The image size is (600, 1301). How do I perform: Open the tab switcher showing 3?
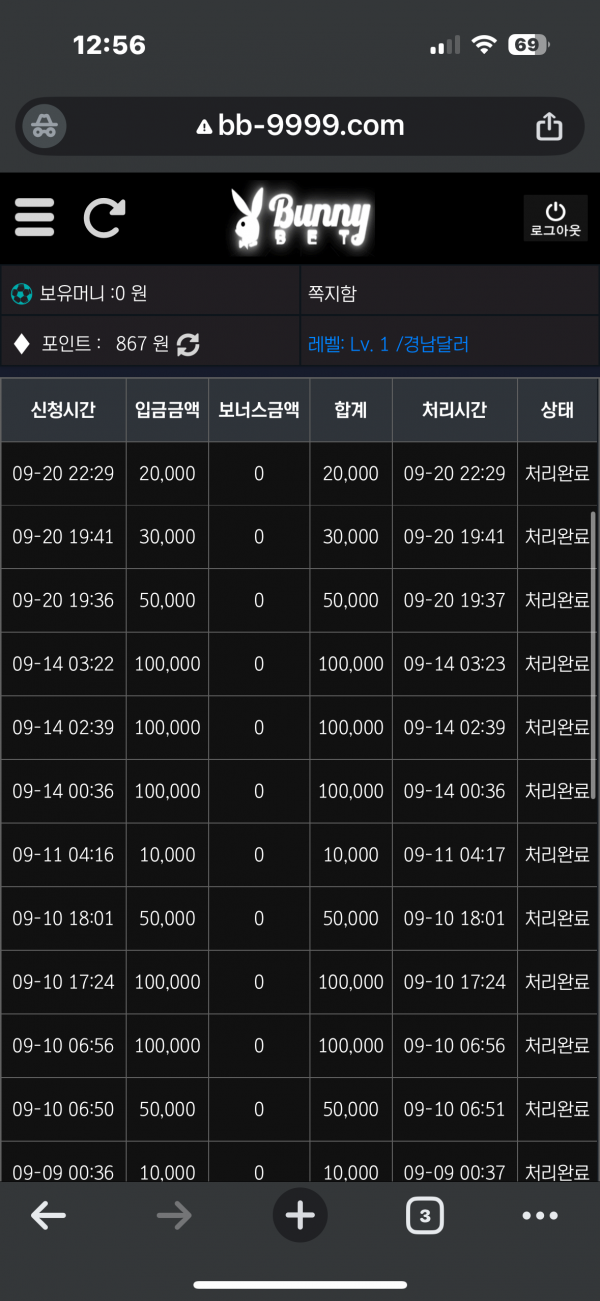tap(425, 1215)
